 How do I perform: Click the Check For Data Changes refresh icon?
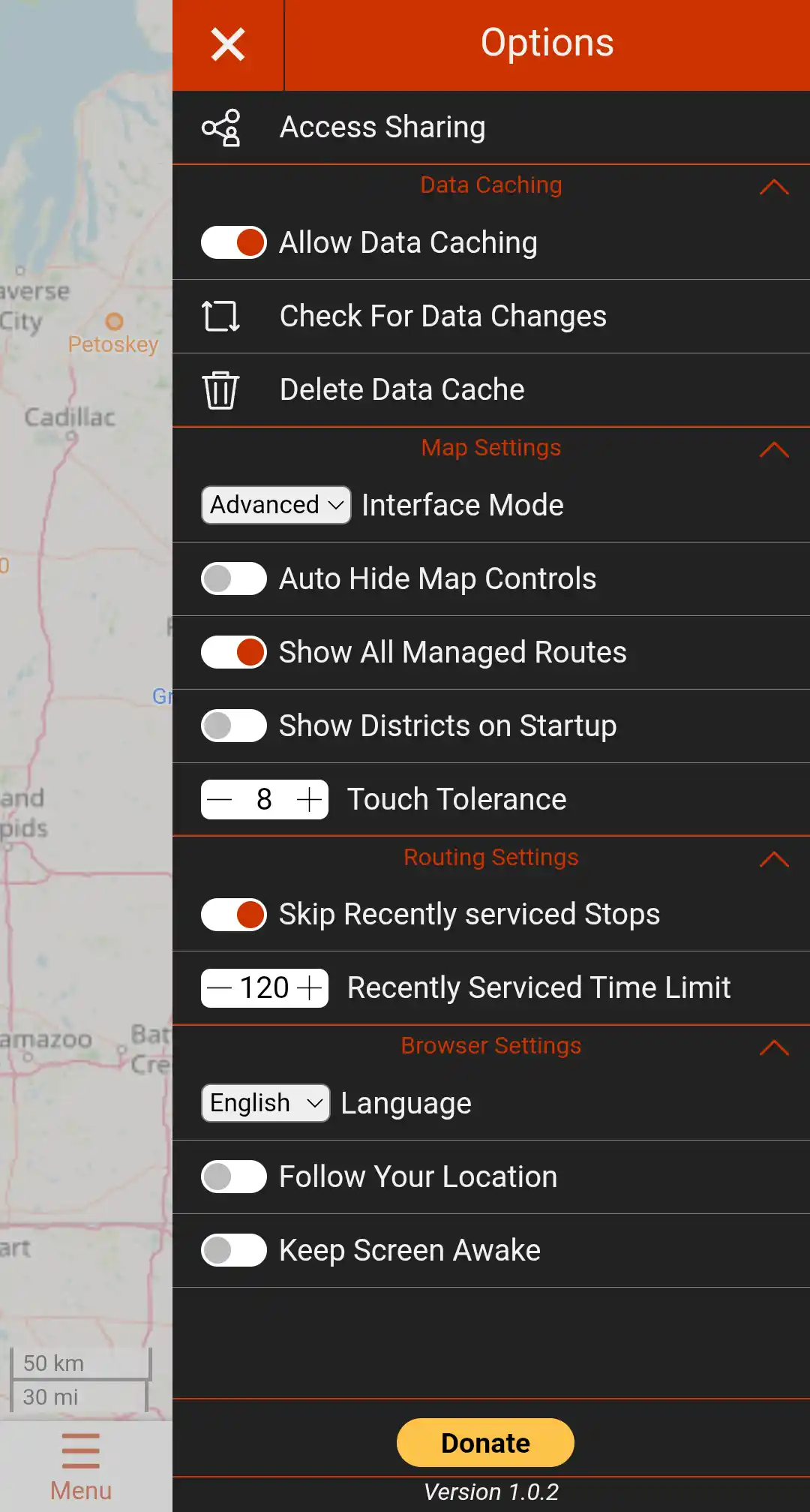tap(220, 316)
